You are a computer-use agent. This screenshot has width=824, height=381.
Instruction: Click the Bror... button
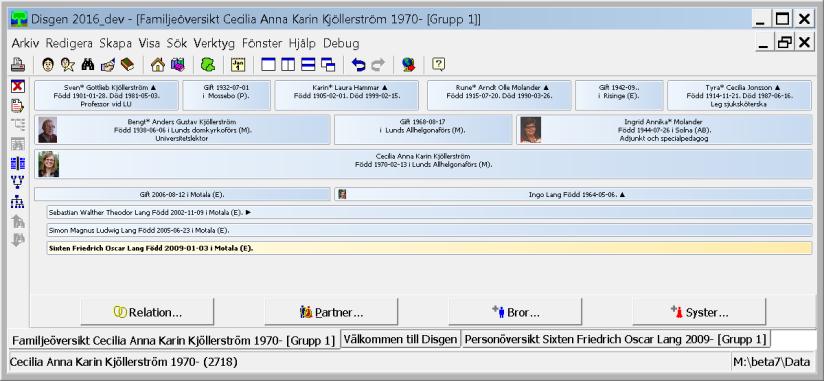coord(516,312)
